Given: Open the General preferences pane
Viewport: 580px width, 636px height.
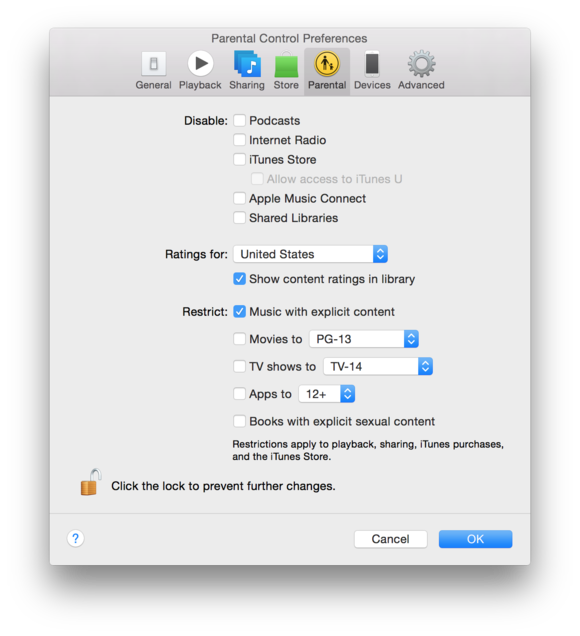Looking at the screenshot, I should point(153,71).
